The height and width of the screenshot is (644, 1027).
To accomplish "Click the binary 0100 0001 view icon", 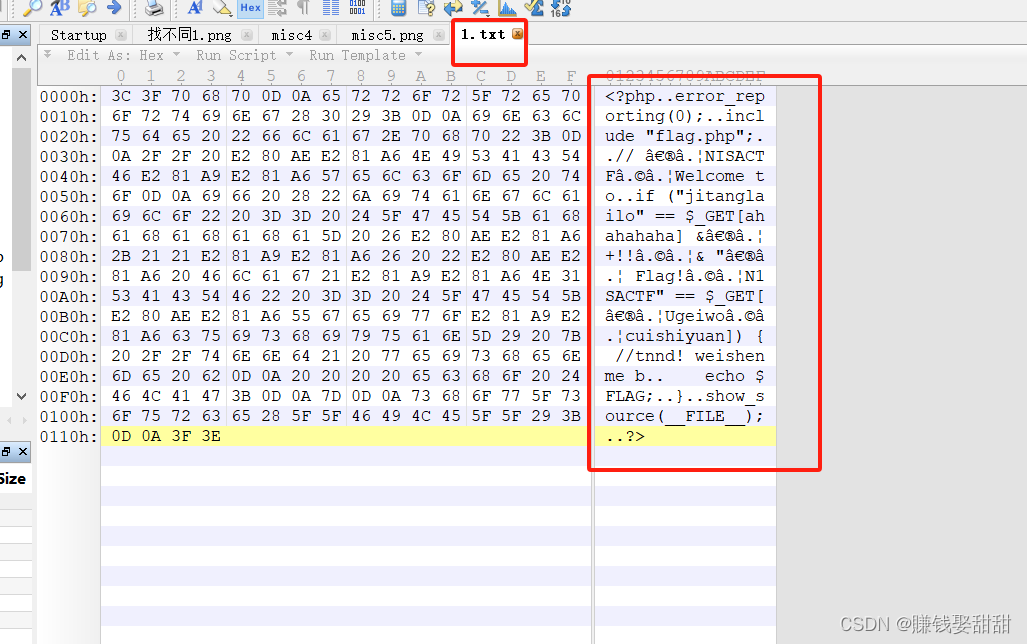I will (358, 8).
